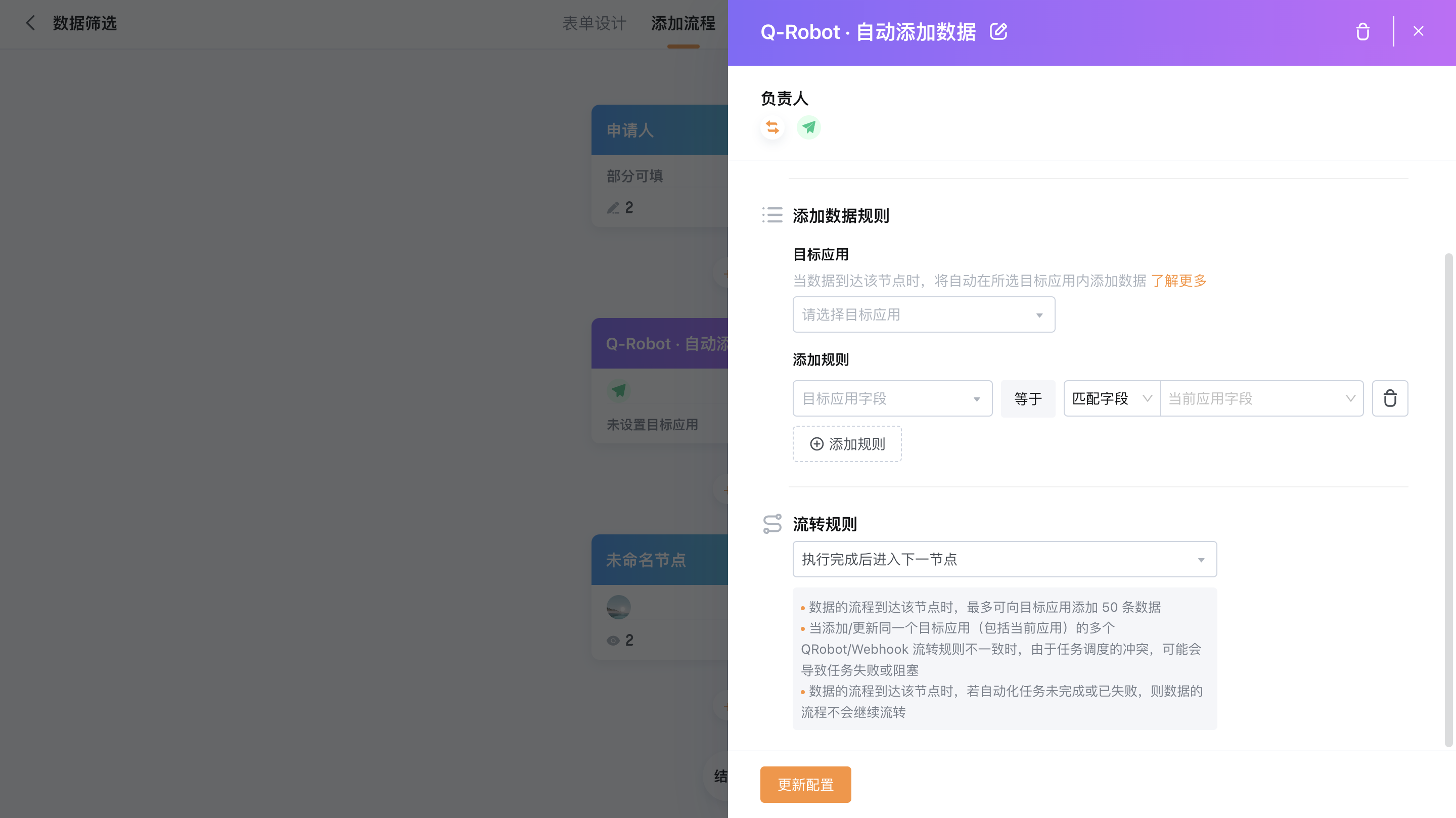This screenshot has width=1456, height=818.
Task: Click the green paper plane icon under 负责人
Action: point(808,127)
